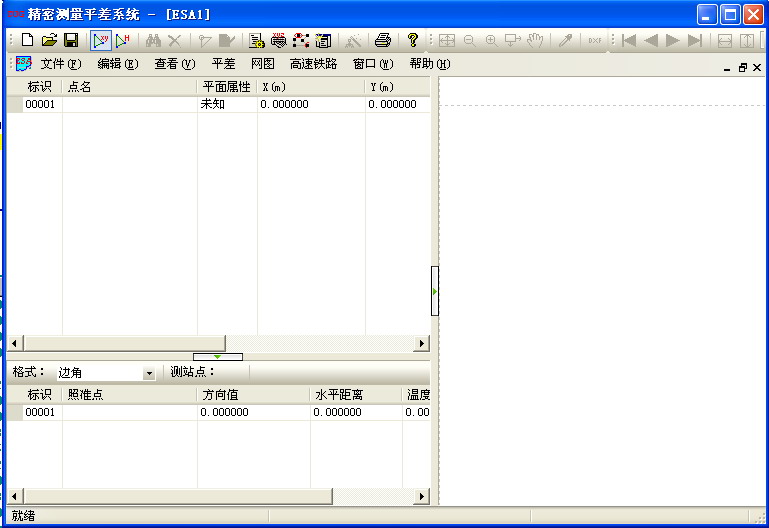Open the 格式 边角 dropdown arrow
The width and height of the screenshot is (769, 528).
(x=149, y=374)
